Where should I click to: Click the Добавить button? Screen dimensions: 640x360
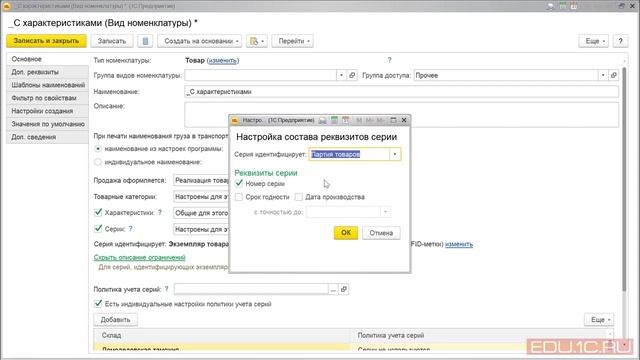[x=116, y=320]
